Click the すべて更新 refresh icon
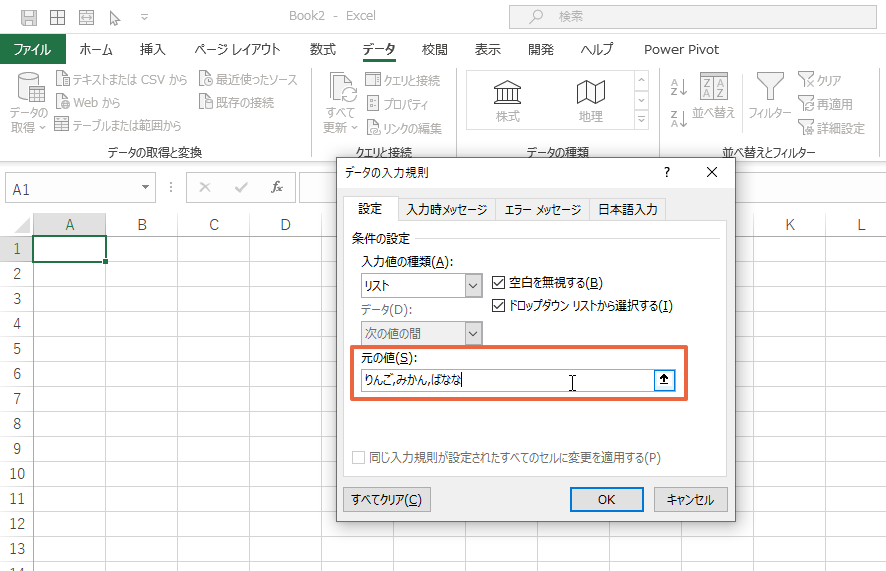 pos(342,87)
